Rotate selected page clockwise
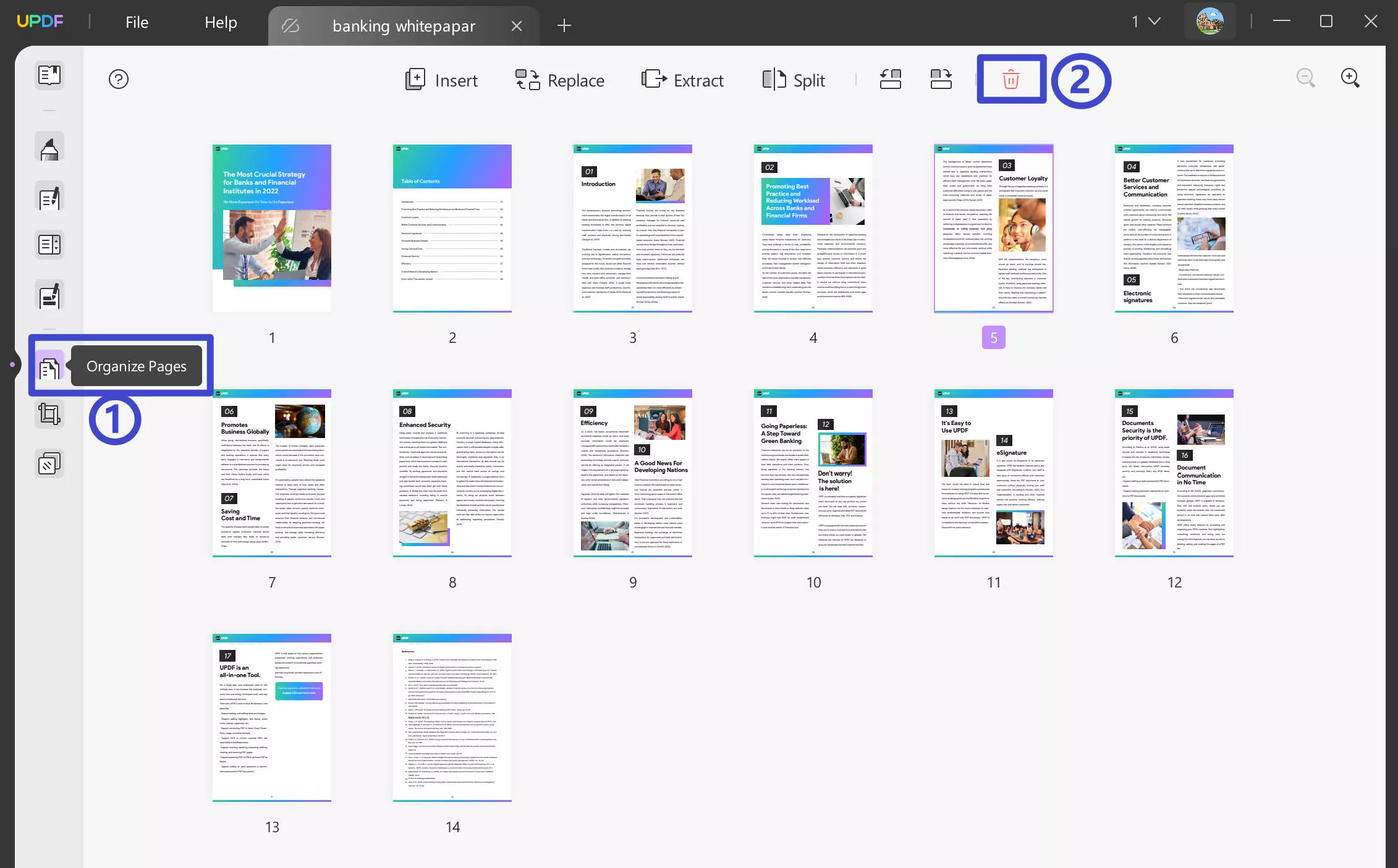 point(941,79)
